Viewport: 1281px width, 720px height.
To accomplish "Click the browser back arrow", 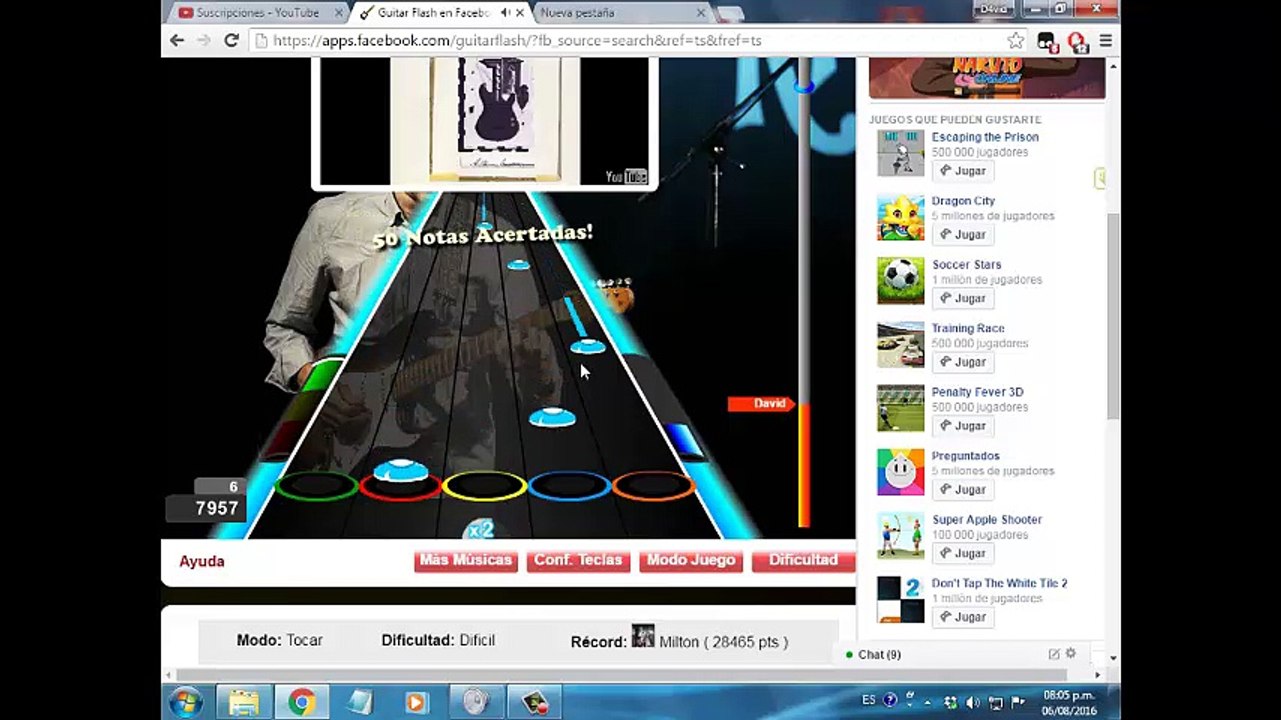I will (177, 41).
